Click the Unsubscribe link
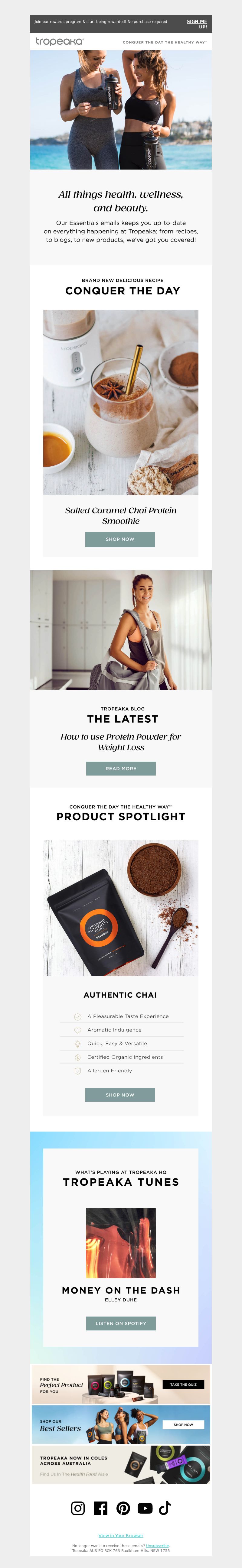This screenshot has width=242, height=1568. (157, 1545)
